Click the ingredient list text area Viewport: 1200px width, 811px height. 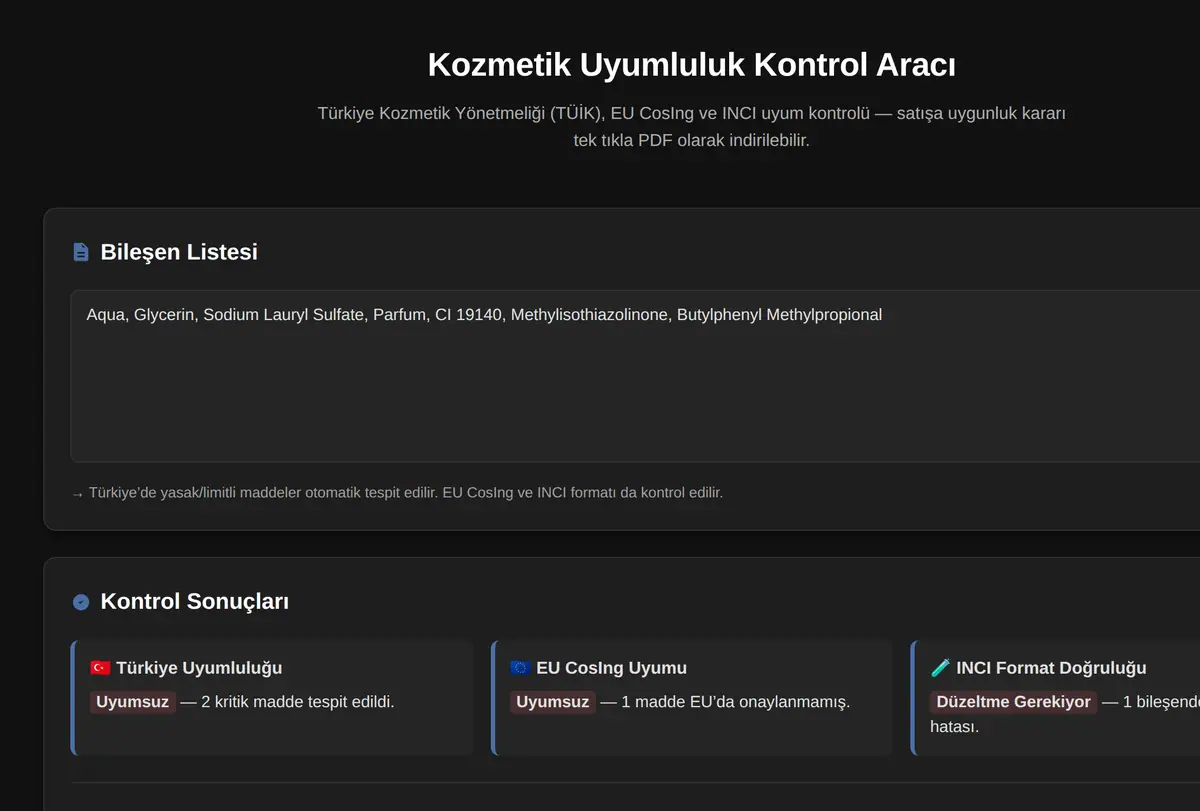pyautogui.click(x=635, y=376)
